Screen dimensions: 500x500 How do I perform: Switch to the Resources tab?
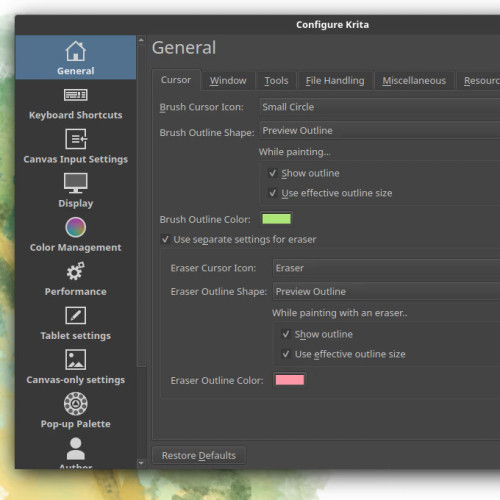click(x=478, y=81)
